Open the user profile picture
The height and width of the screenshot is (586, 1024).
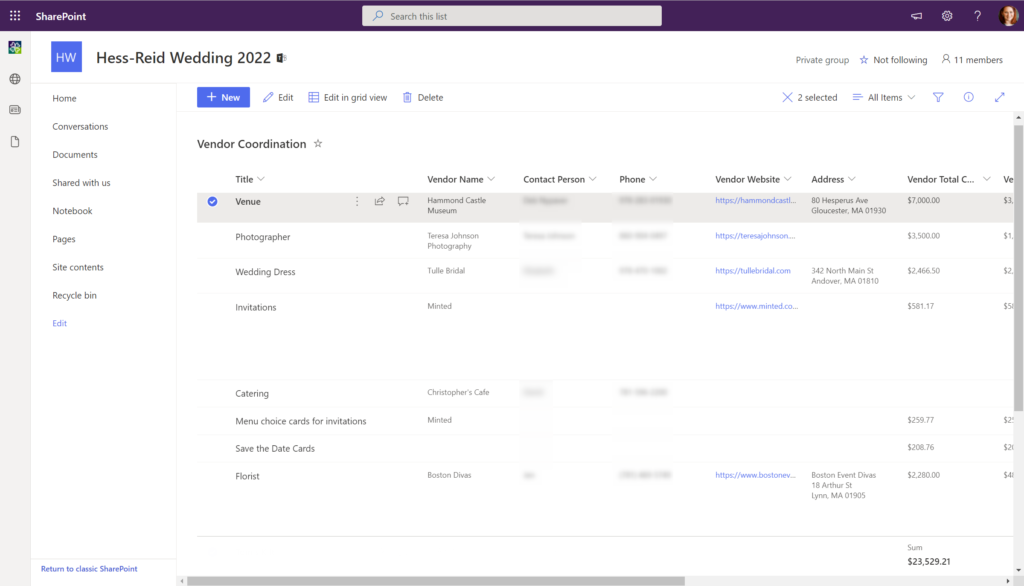[x=1008, y=16]
